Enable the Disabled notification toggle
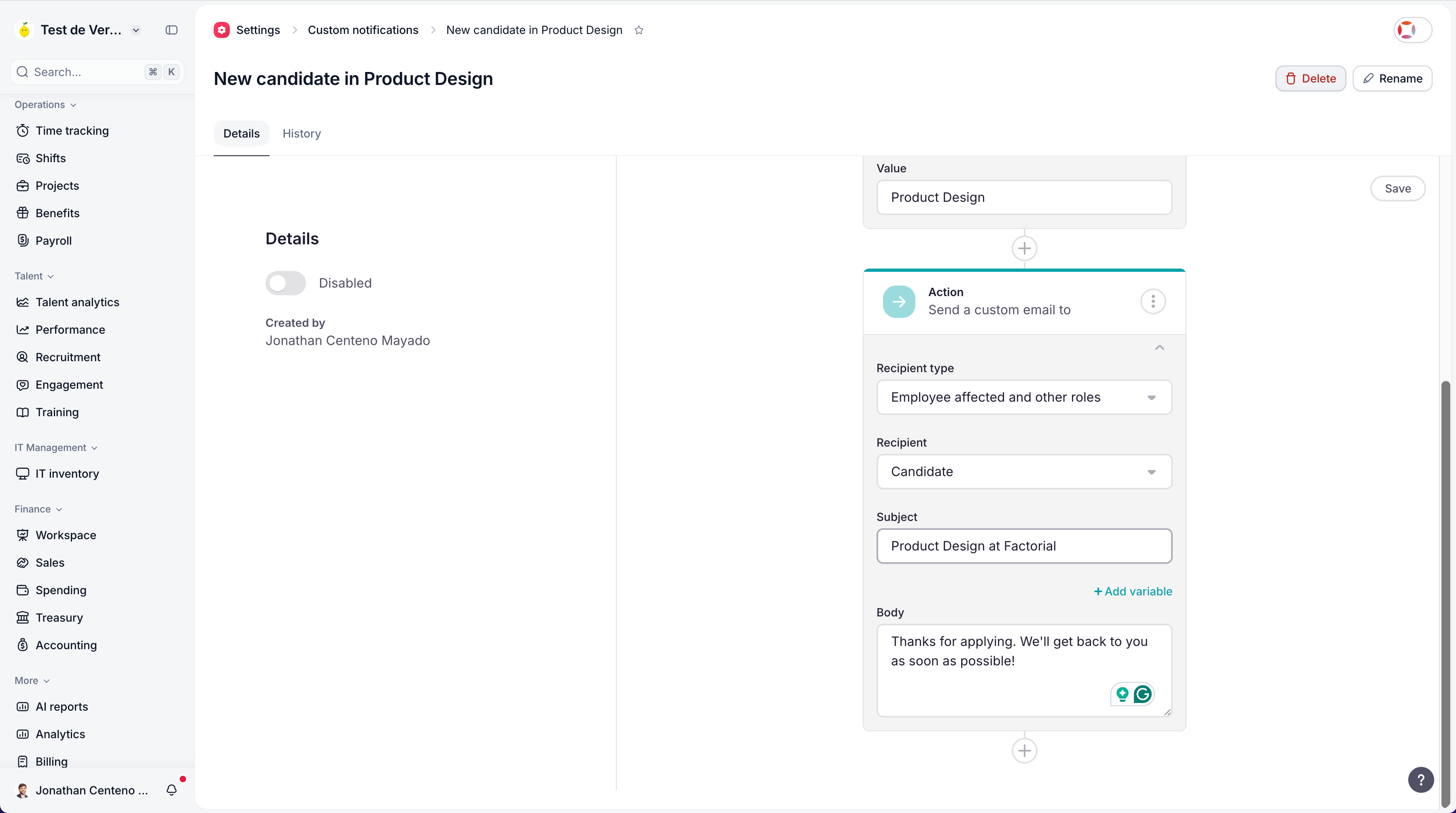1456x813 pixels. pyautogui.click(x=285, y=283)
